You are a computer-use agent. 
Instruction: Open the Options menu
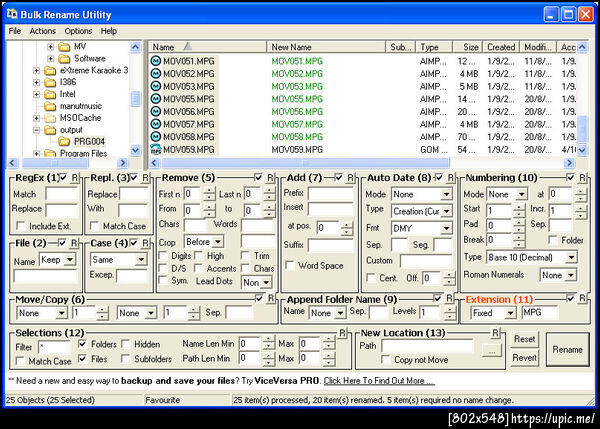coord(78,31)
